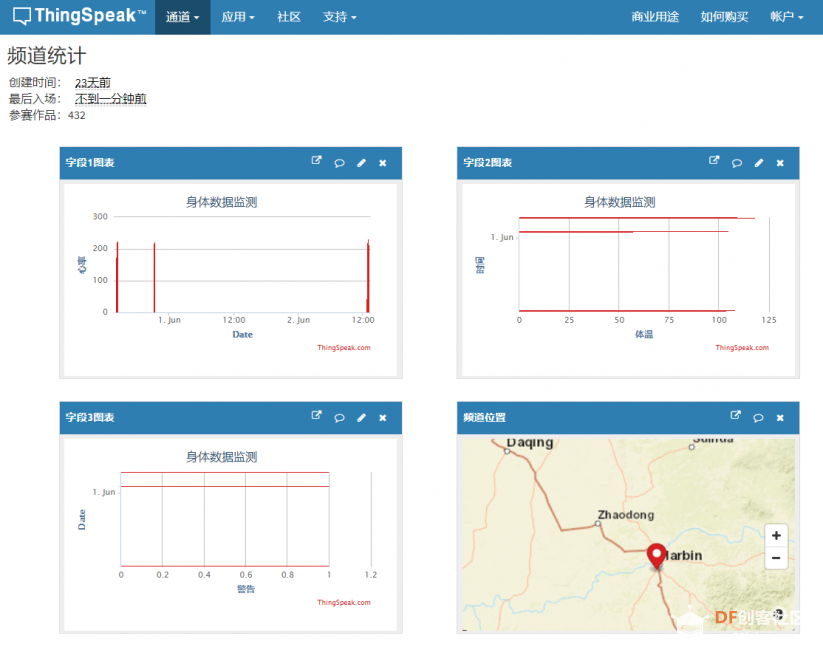Image resolution: width=823 pixels, height=647 pixels.
Task: Click 身体数据监测 title in 字段1图表
Action: pyautogui.click(x=221, y=202)
